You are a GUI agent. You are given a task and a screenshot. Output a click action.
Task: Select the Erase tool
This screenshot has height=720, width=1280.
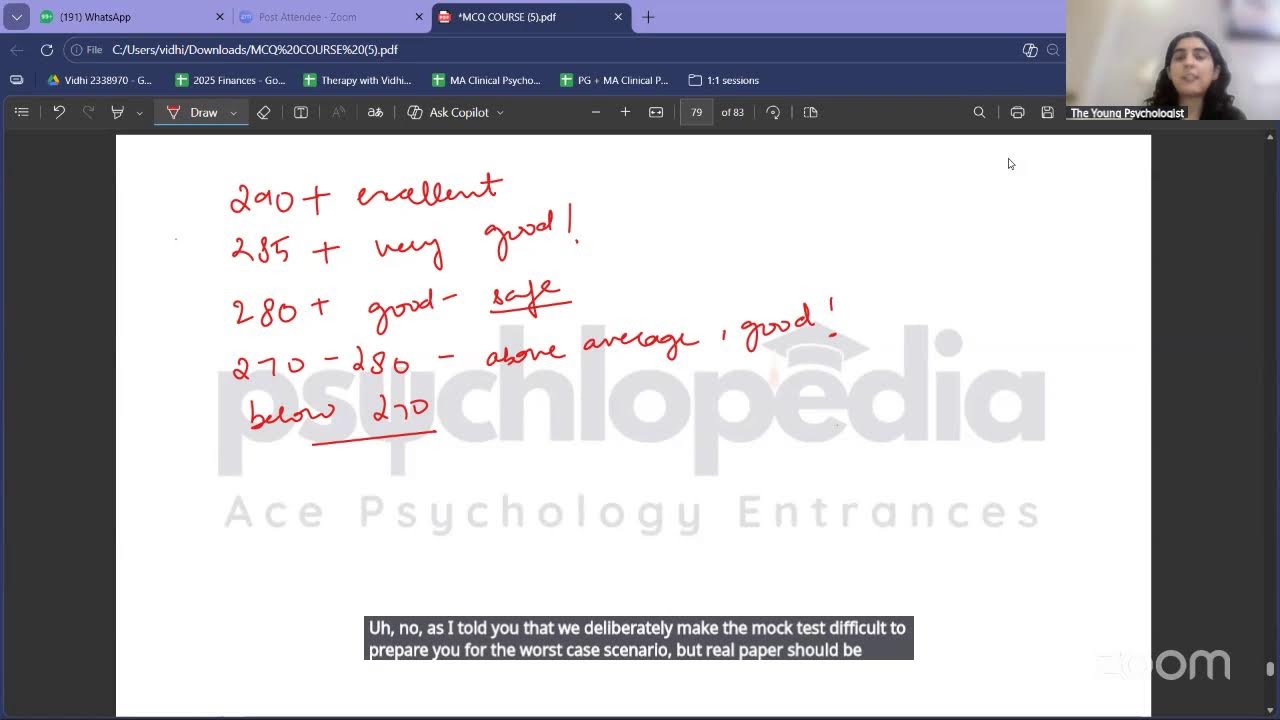(263, 112)
